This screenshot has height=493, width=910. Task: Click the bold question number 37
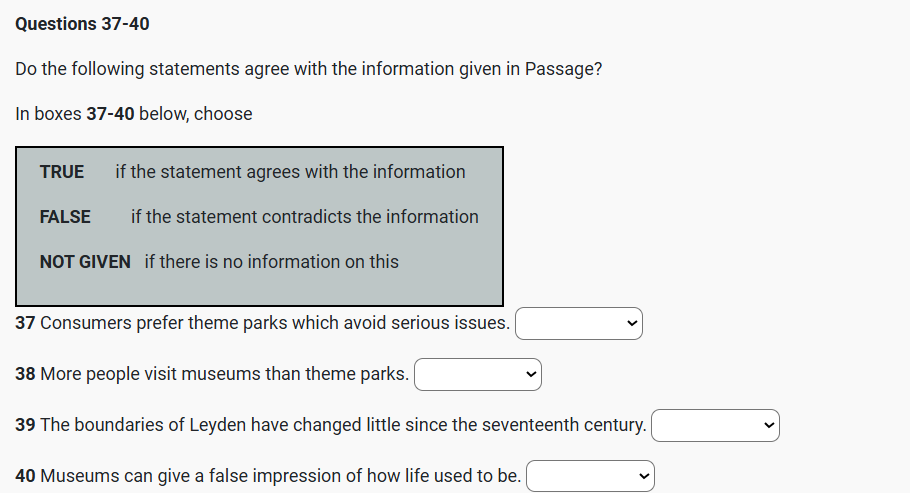(26, 324)
